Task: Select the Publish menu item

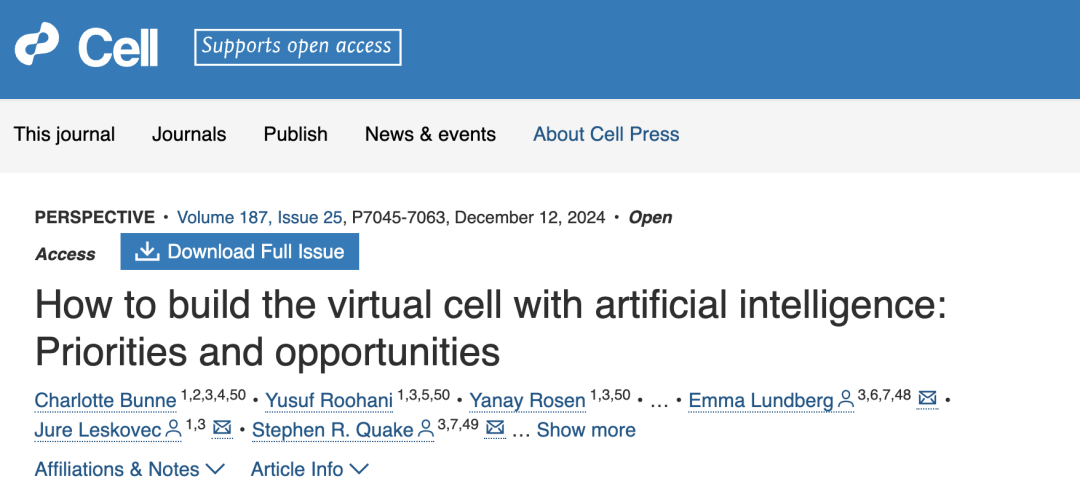Action: (x=295, y=134)
